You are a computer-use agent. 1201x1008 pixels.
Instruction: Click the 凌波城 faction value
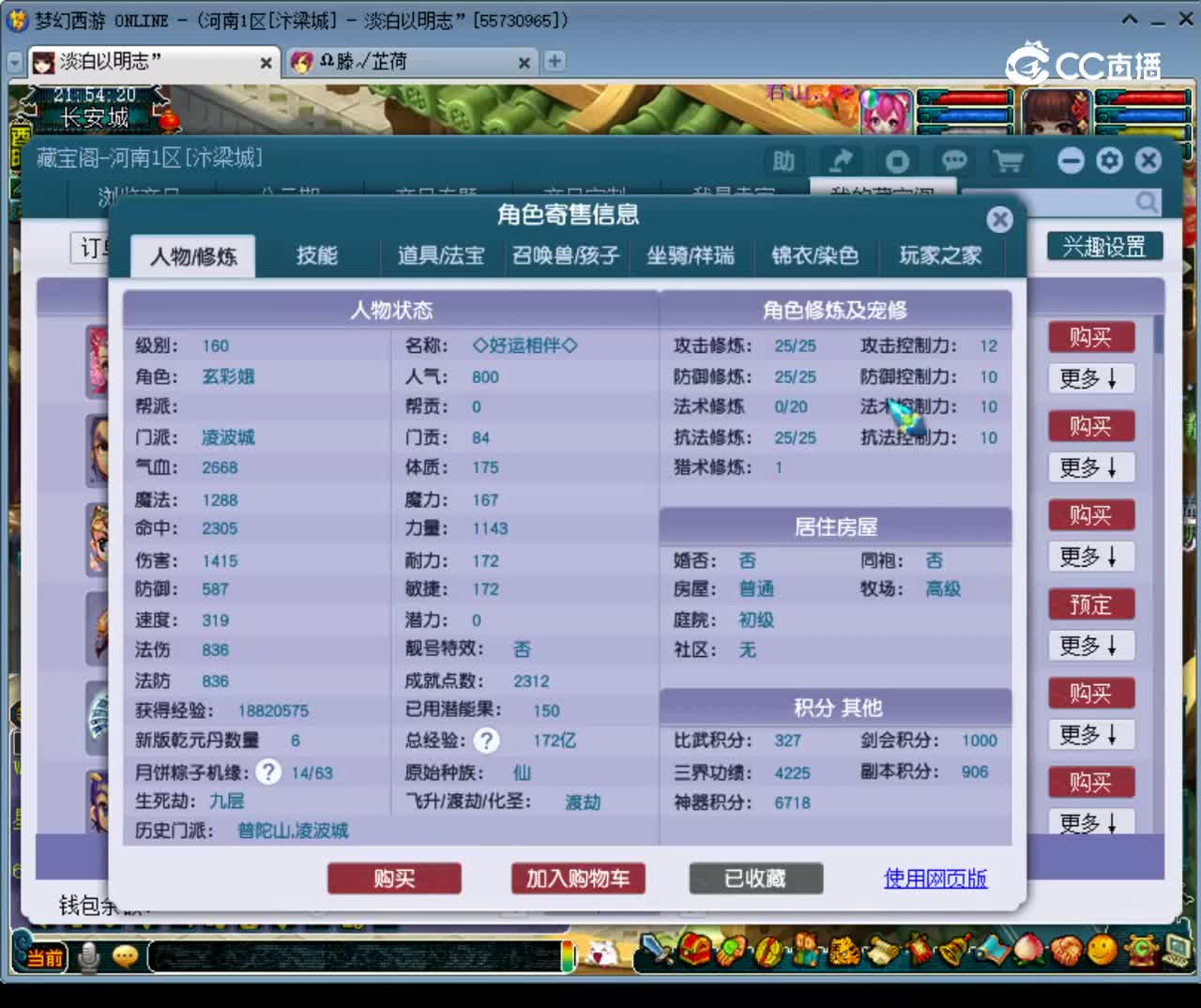coord(228,437)
